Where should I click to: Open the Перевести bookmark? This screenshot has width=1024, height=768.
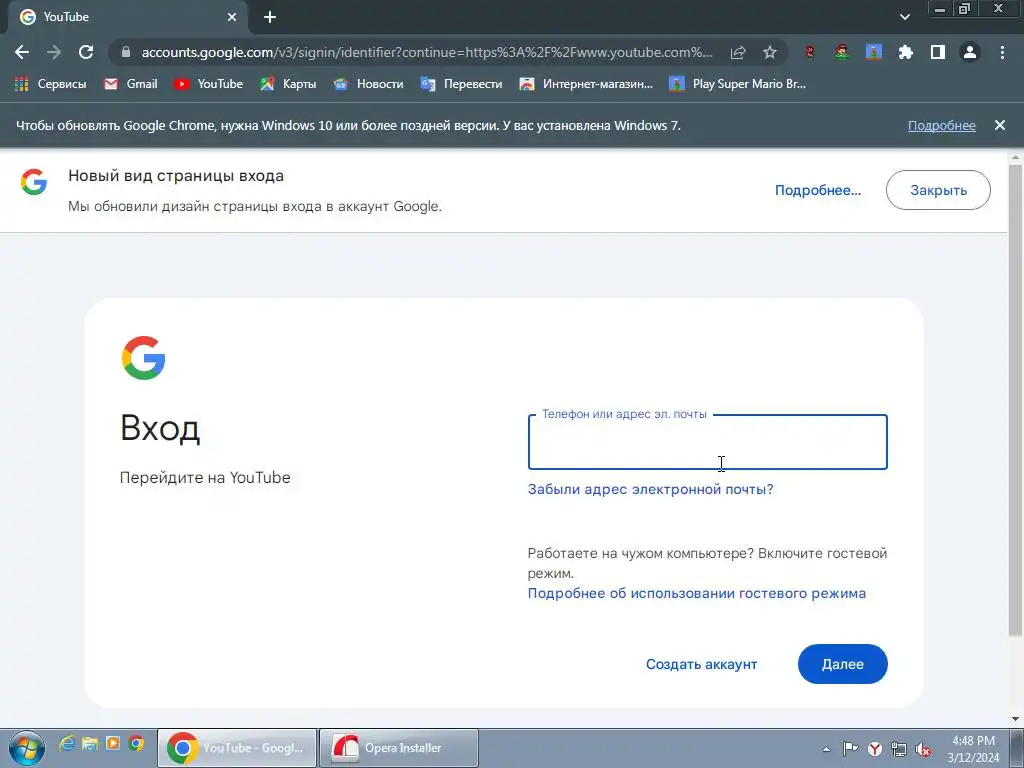[462, 84]
